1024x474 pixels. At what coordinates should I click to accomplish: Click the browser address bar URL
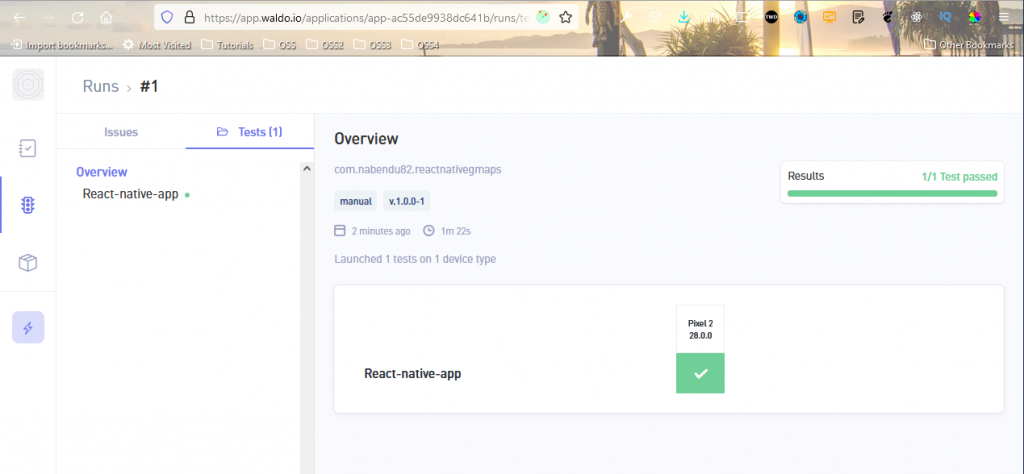coord(366,18)
